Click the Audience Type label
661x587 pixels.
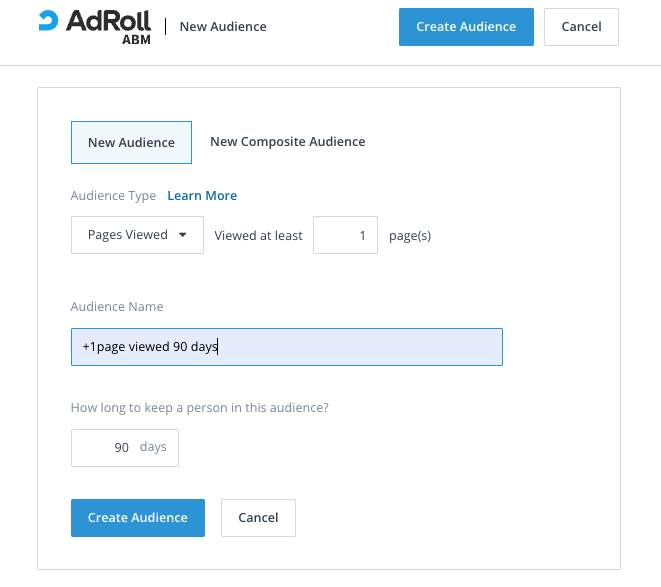113,196
